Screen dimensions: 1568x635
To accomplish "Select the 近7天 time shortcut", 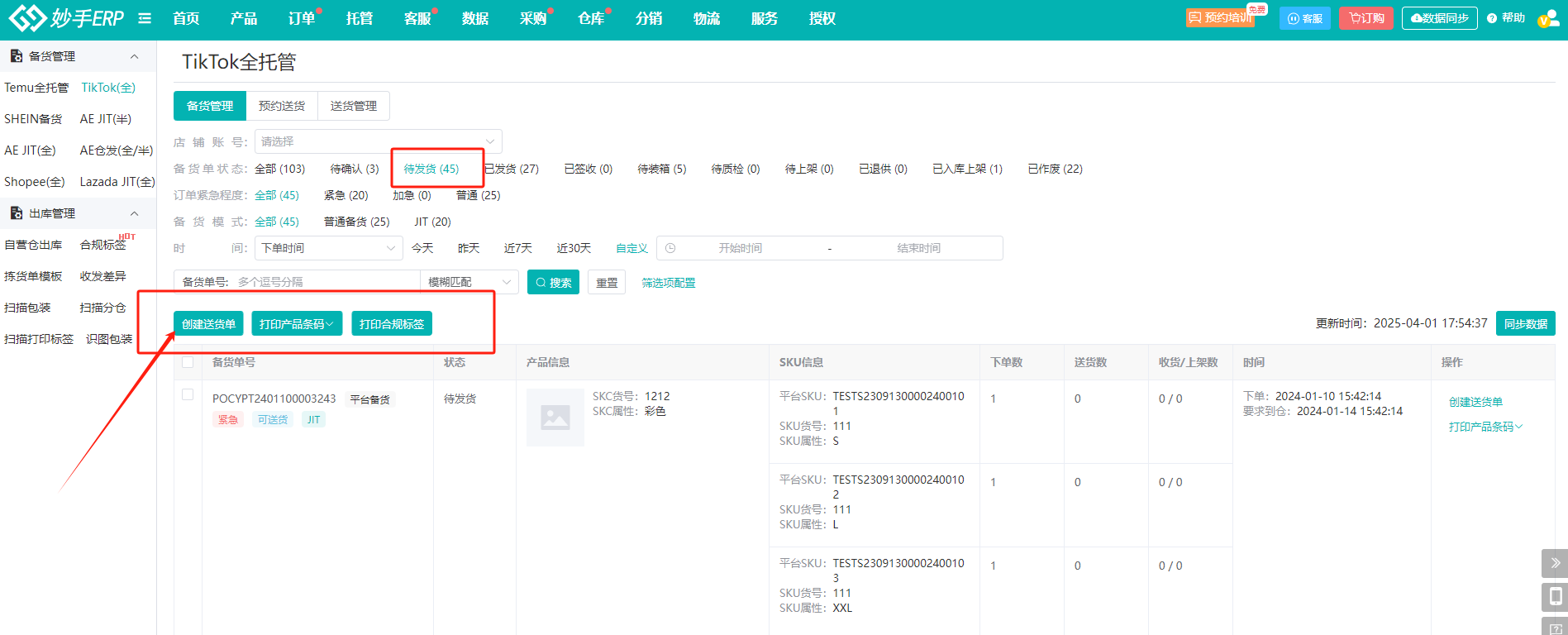I will pos(518,248).
